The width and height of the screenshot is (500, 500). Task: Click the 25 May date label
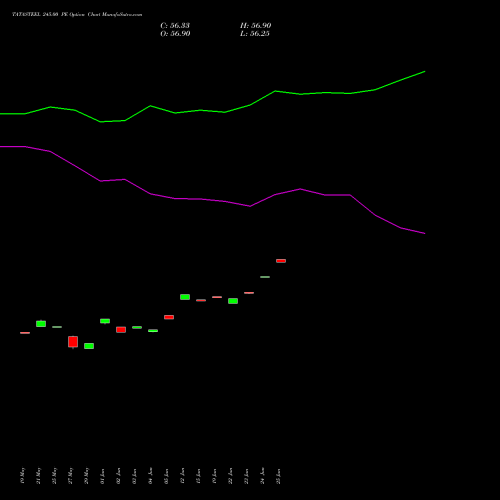click(x=55, y=476)
